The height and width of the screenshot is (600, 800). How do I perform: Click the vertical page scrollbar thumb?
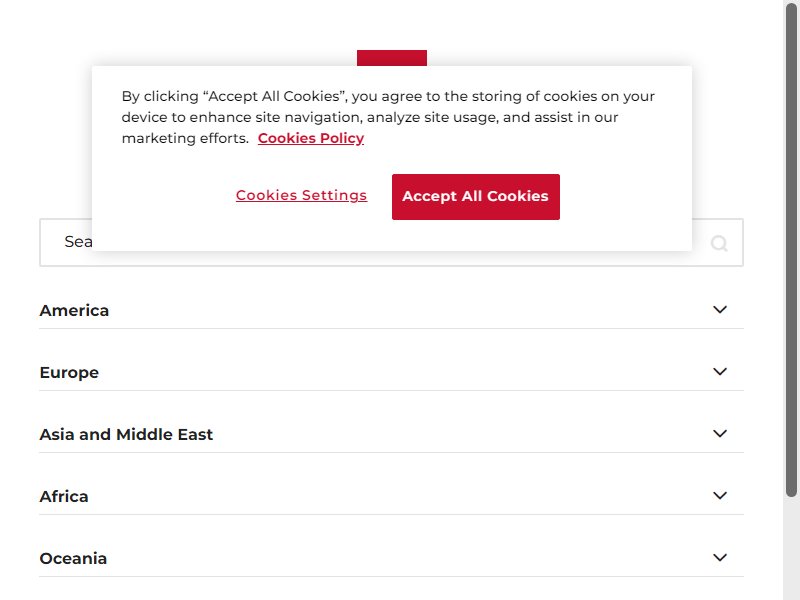[791, 250]
